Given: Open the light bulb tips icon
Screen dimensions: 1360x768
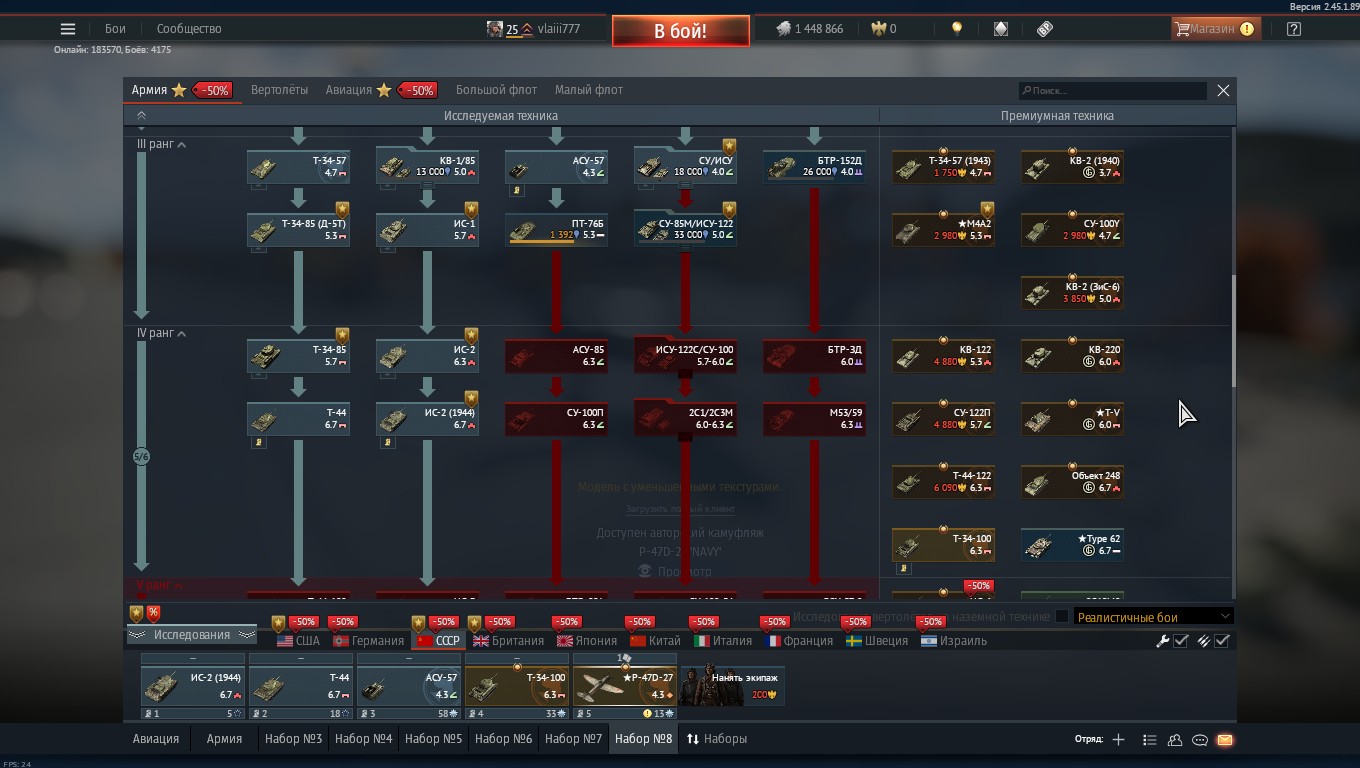Looking at the screenshot, I should tap(957, 29).
